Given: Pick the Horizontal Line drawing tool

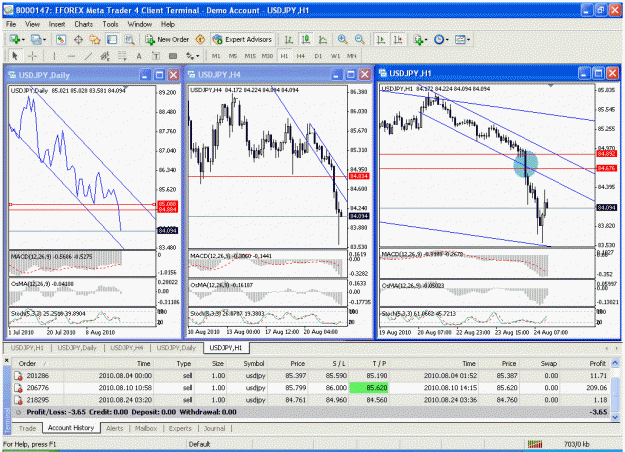Looking at the screenshot, I should [x=71, y=56].
